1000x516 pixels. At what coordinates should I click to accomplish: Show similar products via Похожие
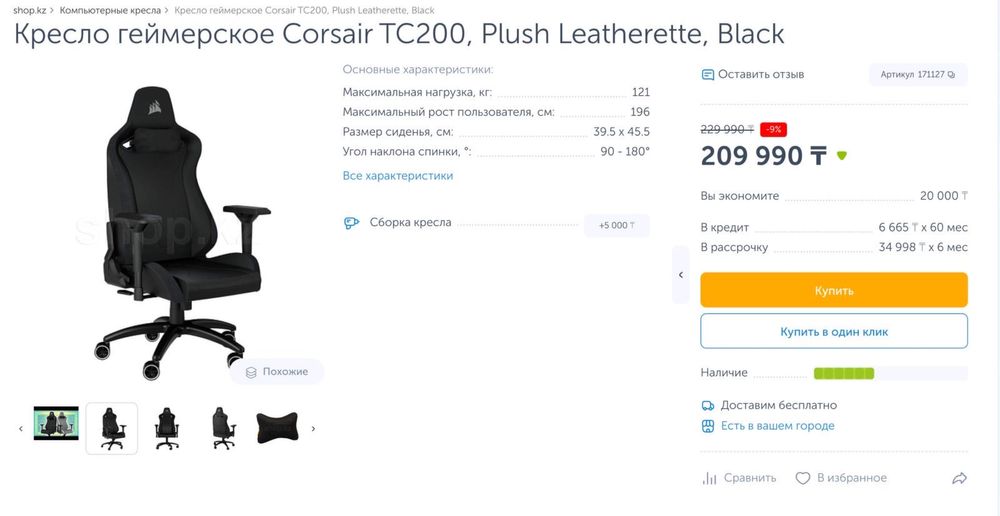click(x=276, y=372)
